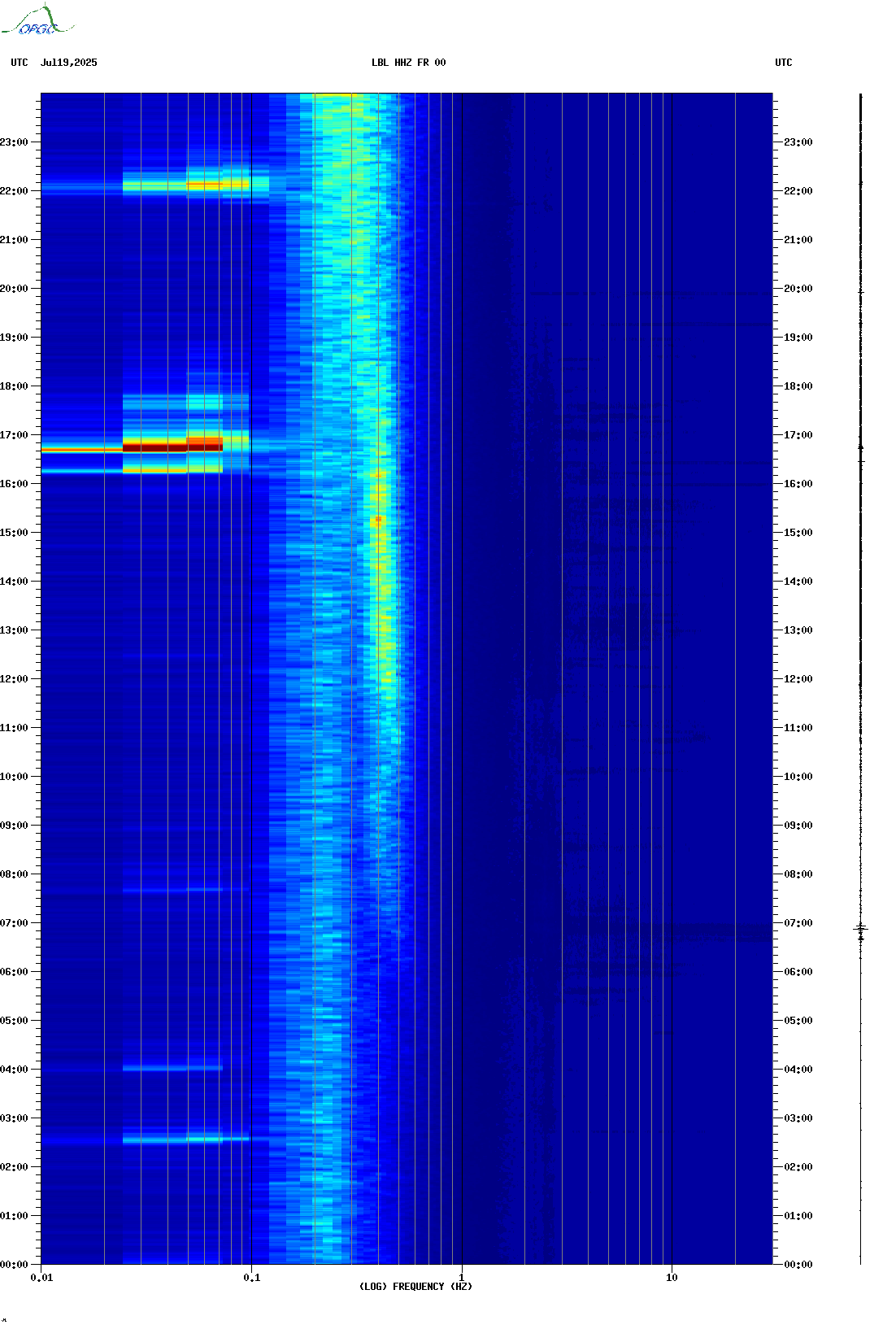Select the 11:00 label on the right time axis

798,728
